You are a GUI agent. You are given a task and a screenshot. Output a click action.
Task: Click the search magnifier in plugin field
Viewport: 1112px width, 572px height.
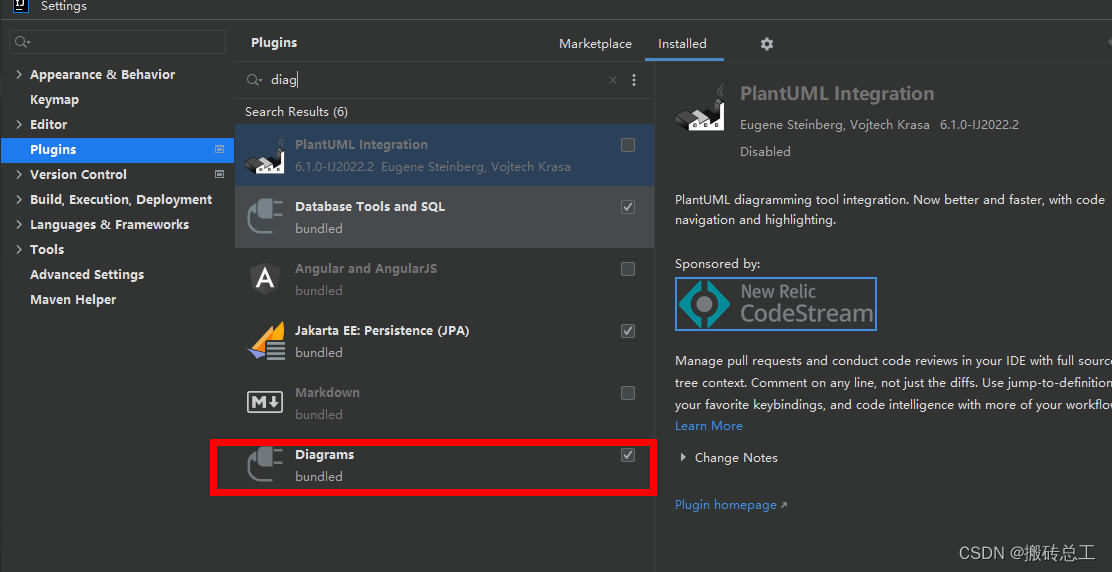pyautogui.click(x=254, y=80)
